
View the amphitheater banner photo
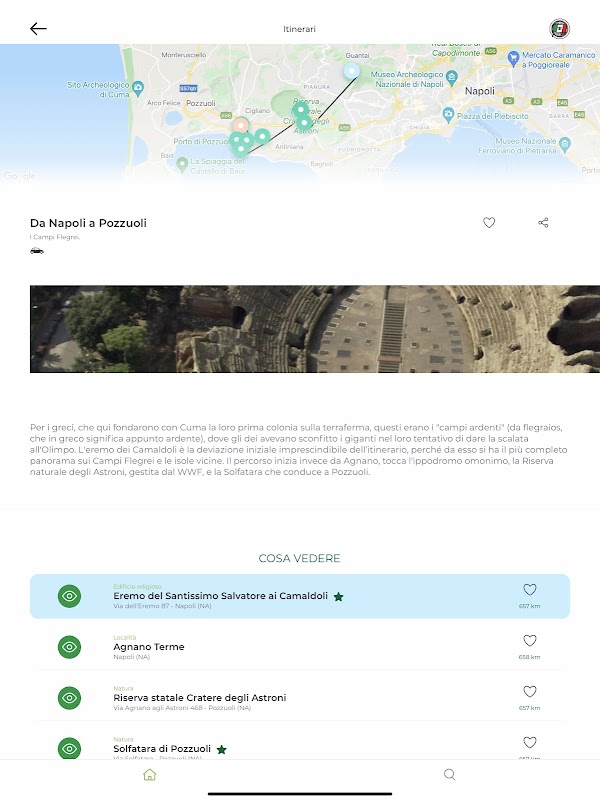coord(315,329)
